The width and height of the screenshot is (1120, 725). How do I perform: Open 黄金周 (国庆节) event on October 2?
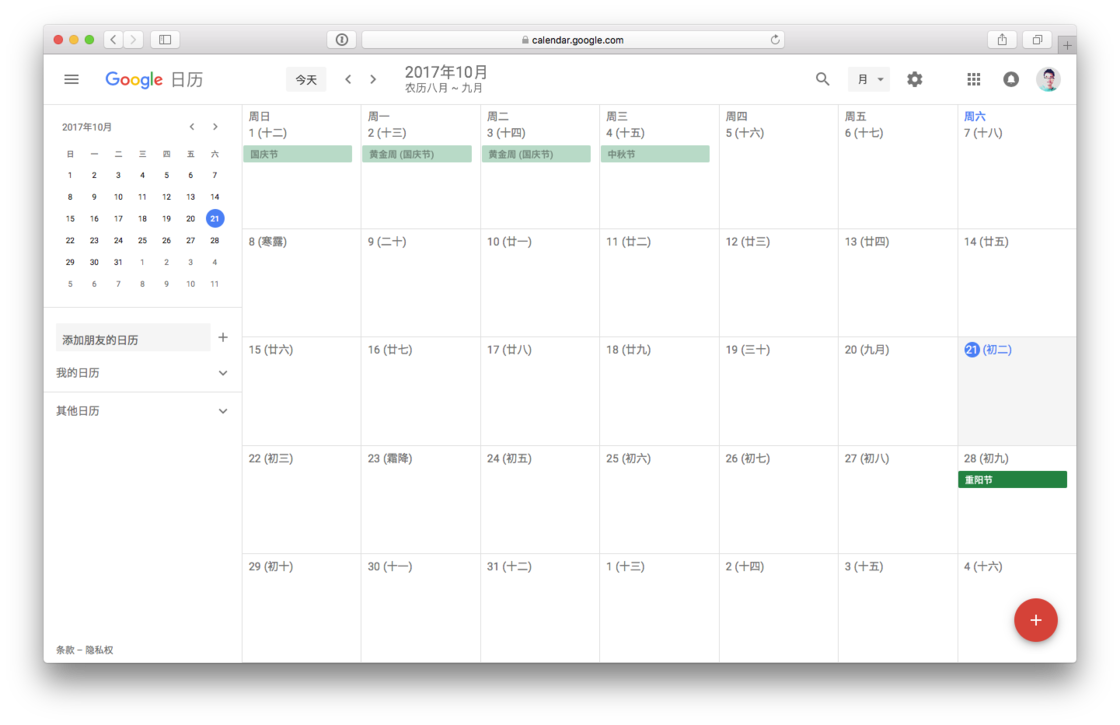click(416, 154)
